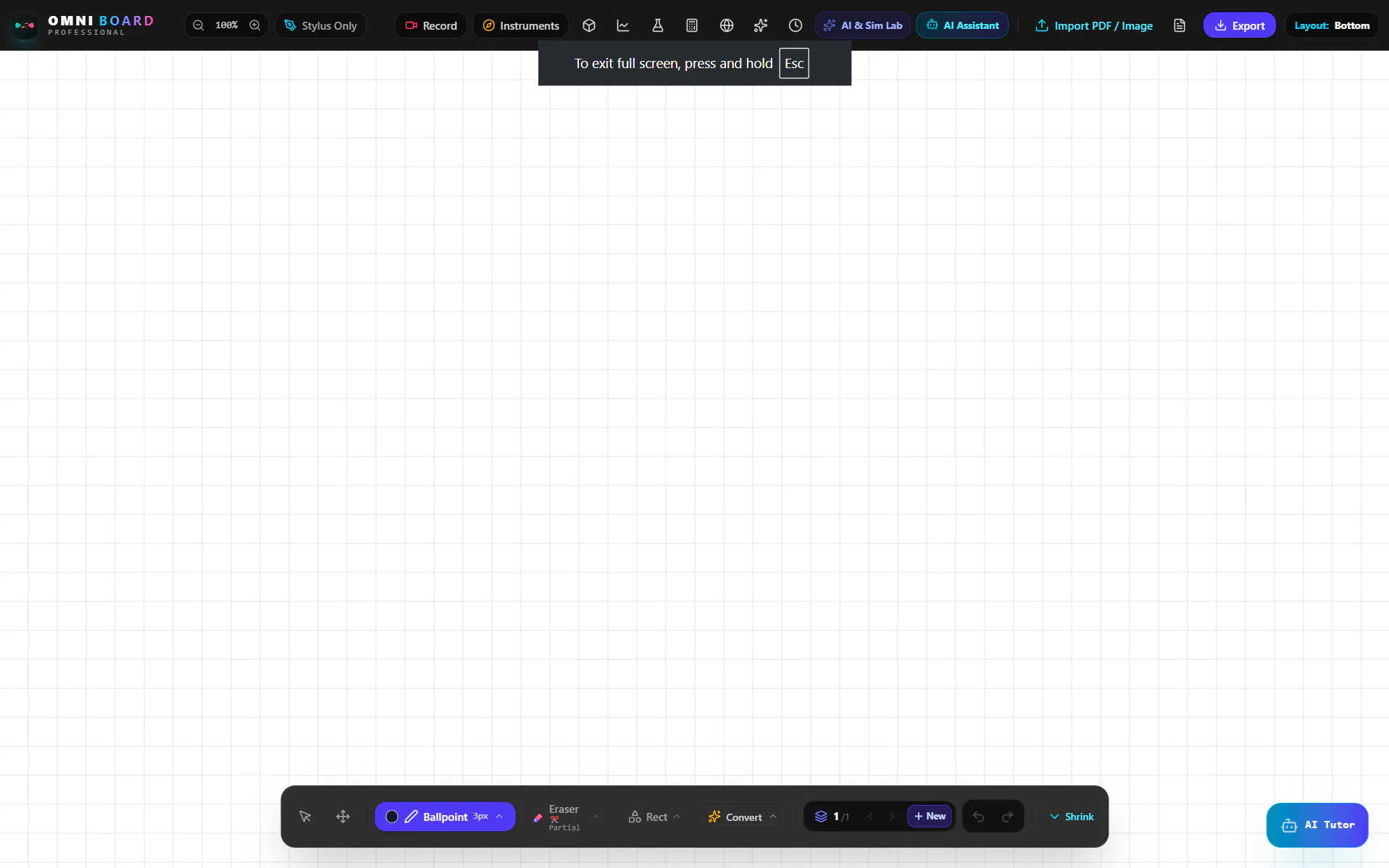
Task: Click the Omni Board logo icon
Action: coord(25,25)
